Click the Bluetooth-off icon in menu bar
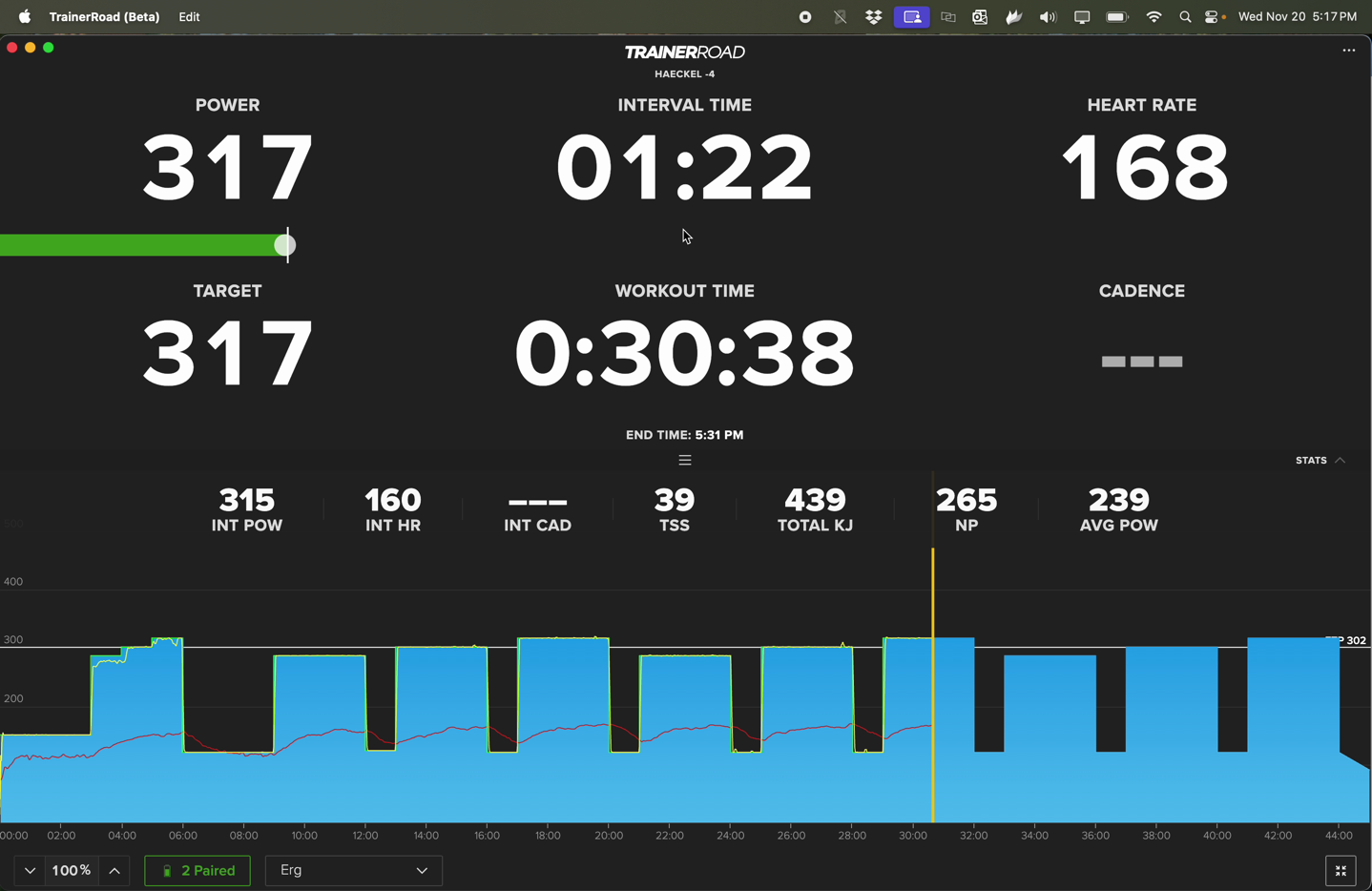 (841, 16)
